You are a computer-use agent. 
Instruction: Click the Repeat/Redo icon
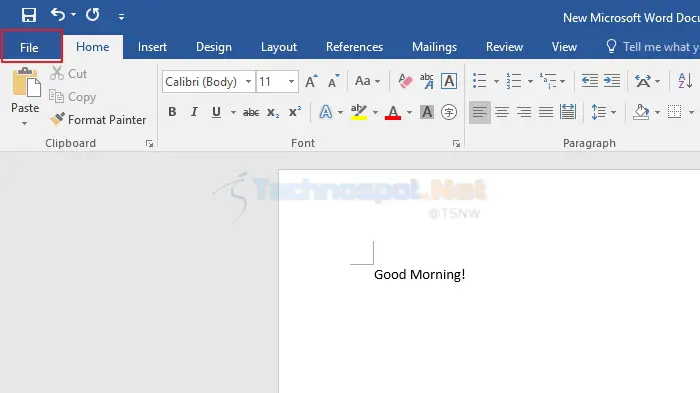pyautogui.click(x=93, y=15)
